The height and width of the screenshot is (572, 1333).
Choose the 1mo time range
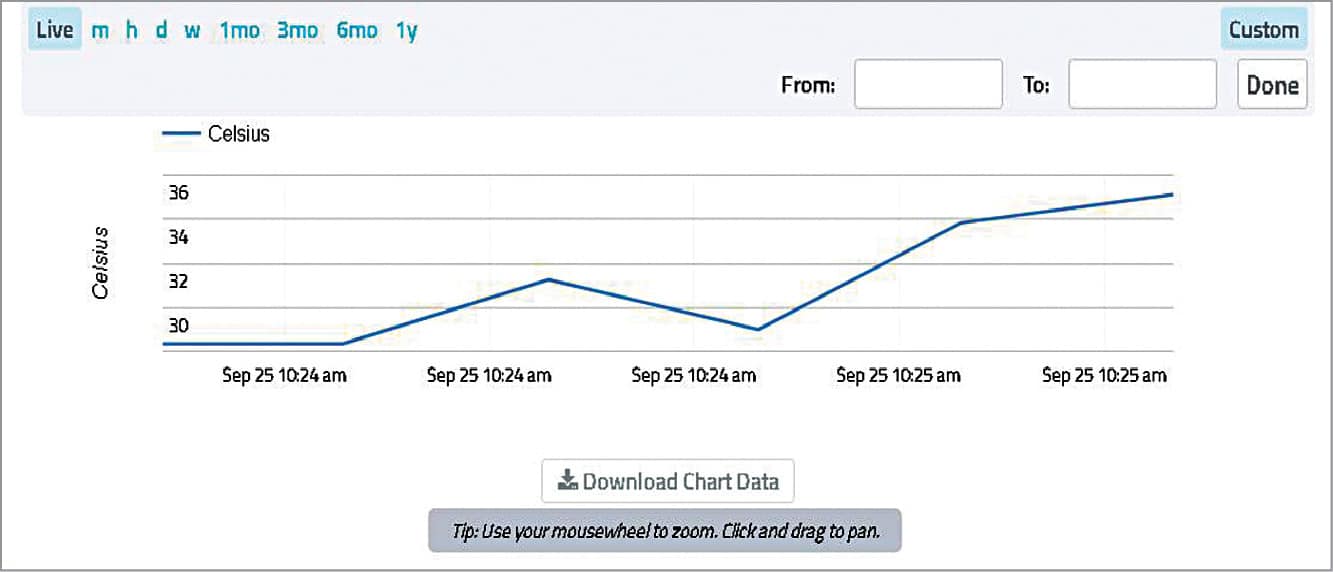click(240, 31)
